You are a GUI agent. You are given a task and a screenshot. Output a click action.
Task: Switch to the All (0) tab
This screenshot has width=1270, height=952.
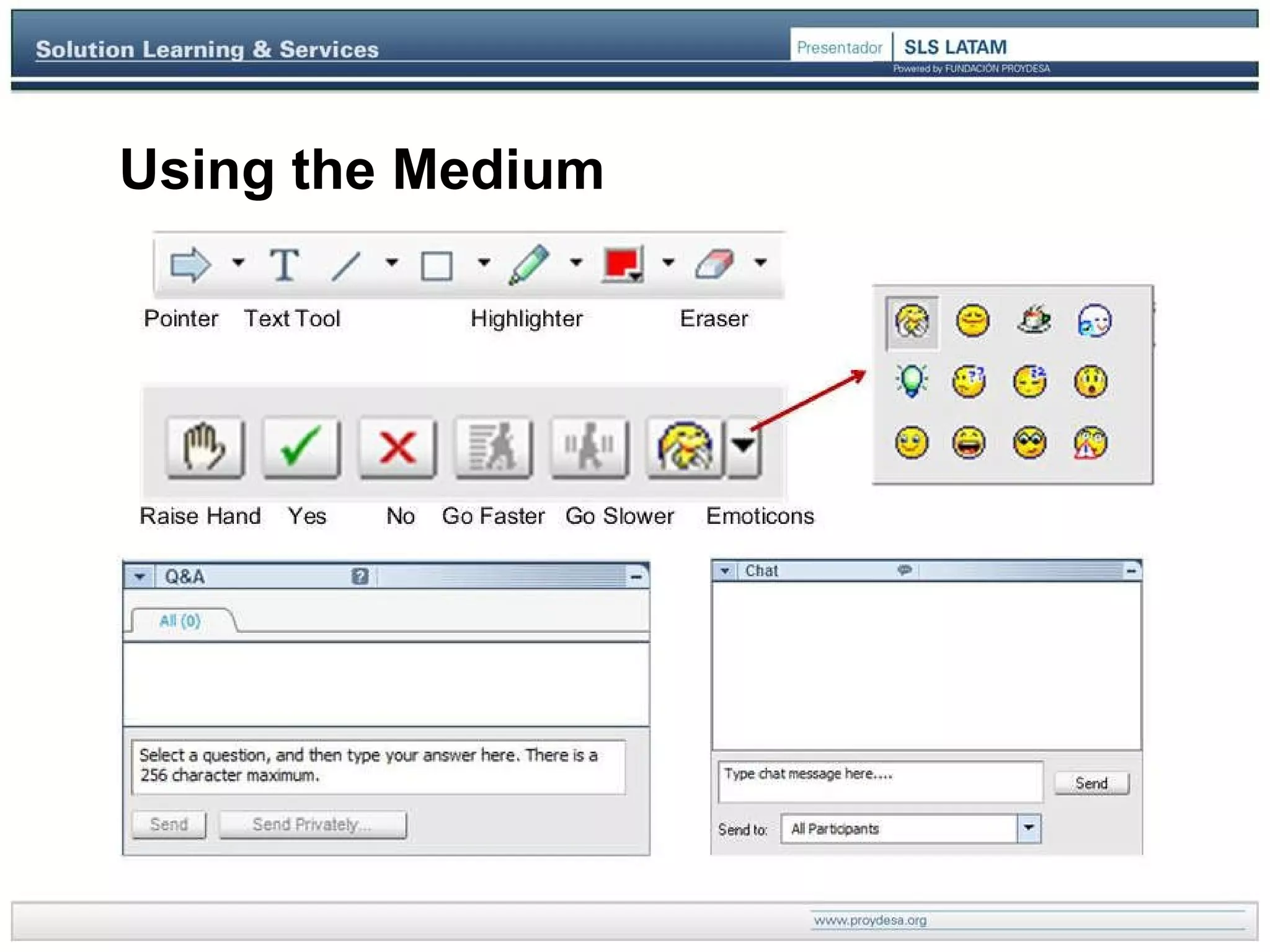tap(180, 621)
